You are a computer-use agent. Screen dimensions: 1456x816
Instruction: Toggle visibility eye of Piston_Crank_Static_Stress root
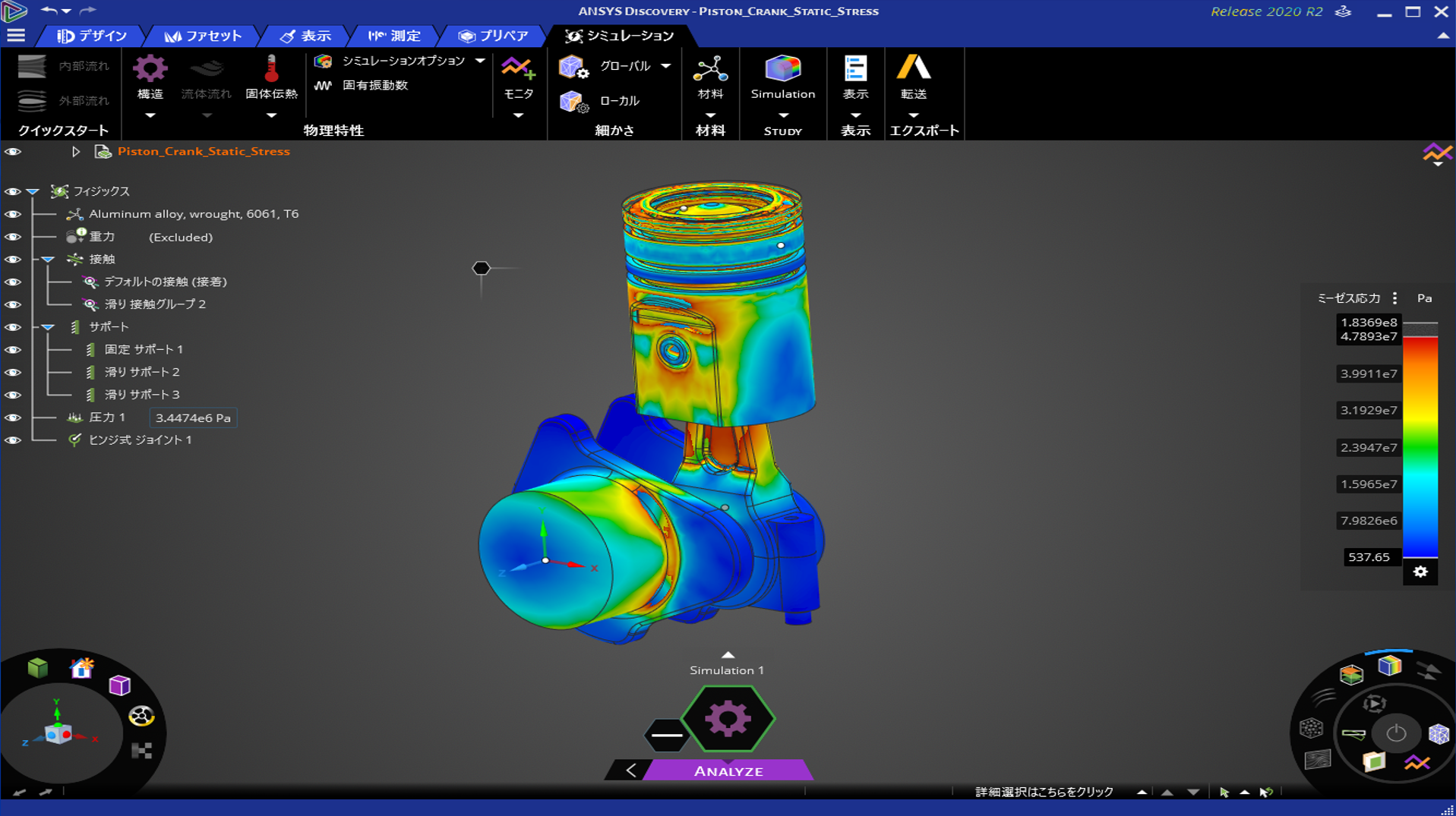13,152
